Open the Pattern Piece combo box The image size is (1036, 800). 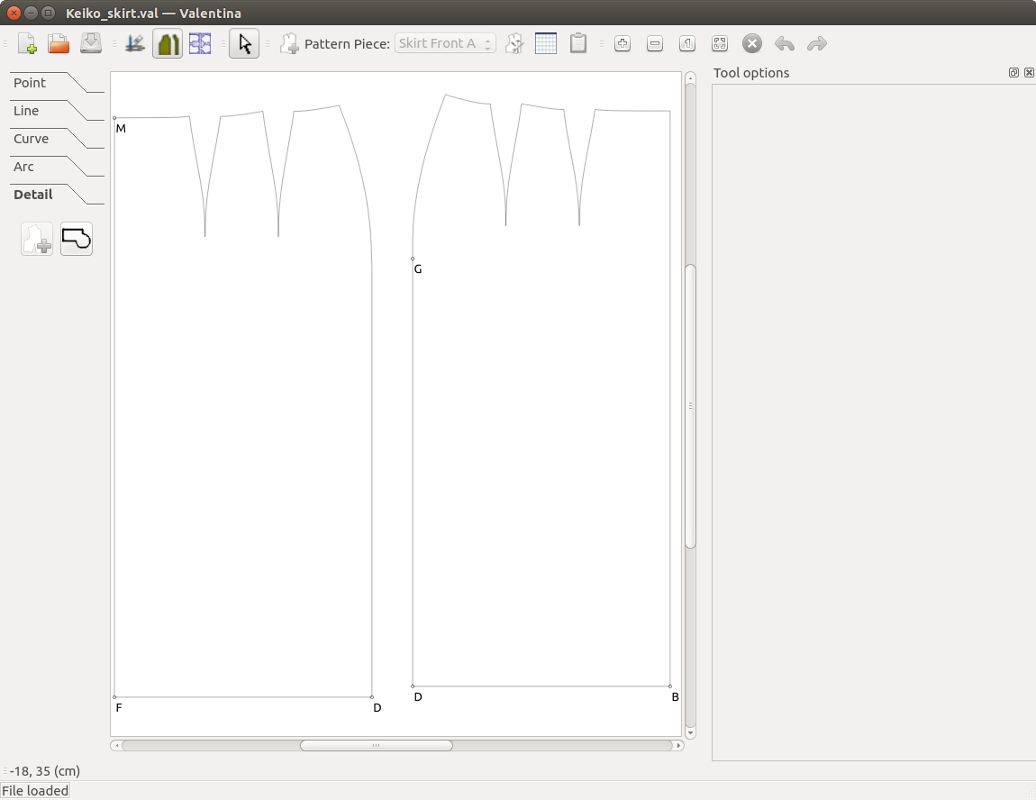click(445, 44)
